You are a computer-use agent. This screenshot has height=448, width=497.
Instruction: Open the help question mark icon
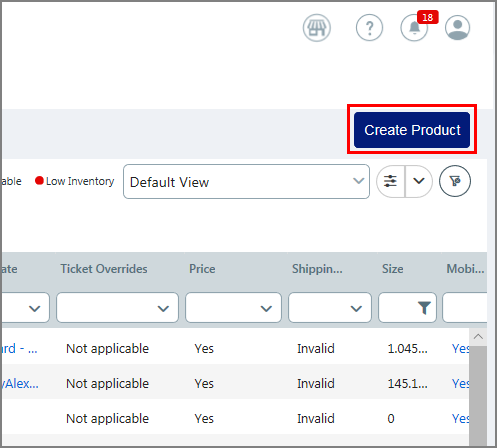click(x=369, y=28)
